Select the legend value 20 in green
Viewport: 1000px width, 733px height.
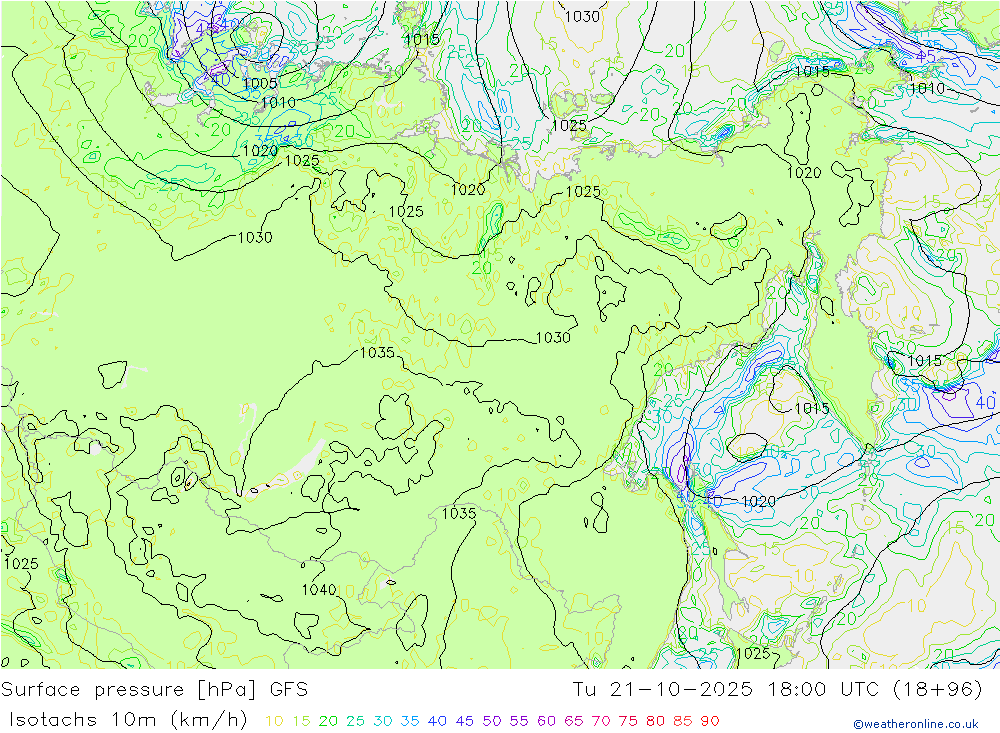pos(328,722)
